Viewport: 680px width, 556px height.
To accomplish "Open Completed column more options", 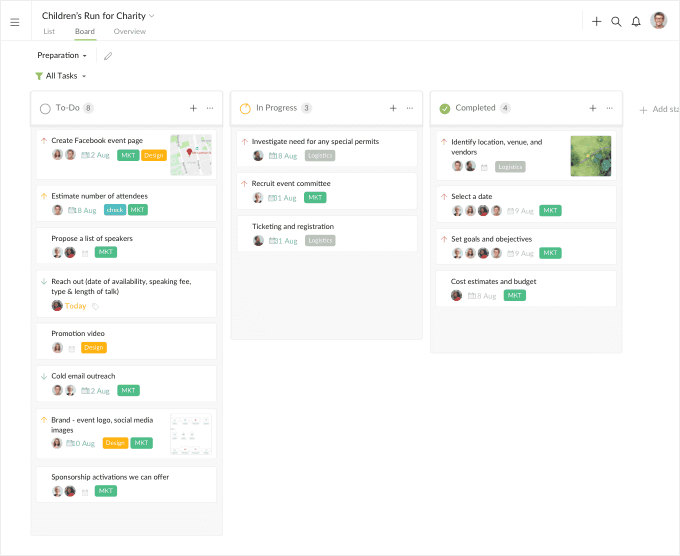I will pos(610,108).
